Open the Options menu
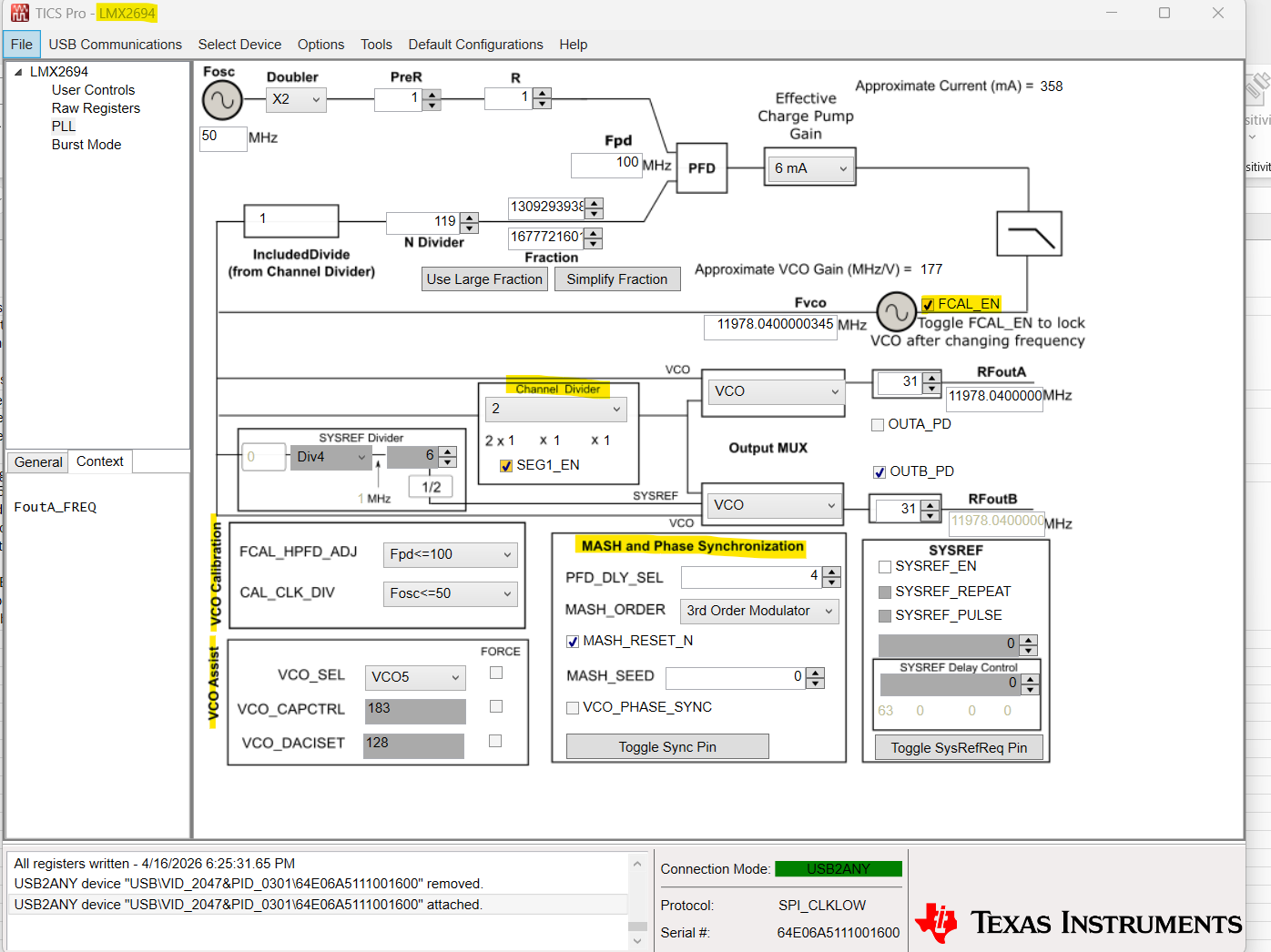 (x=320, y=45)
